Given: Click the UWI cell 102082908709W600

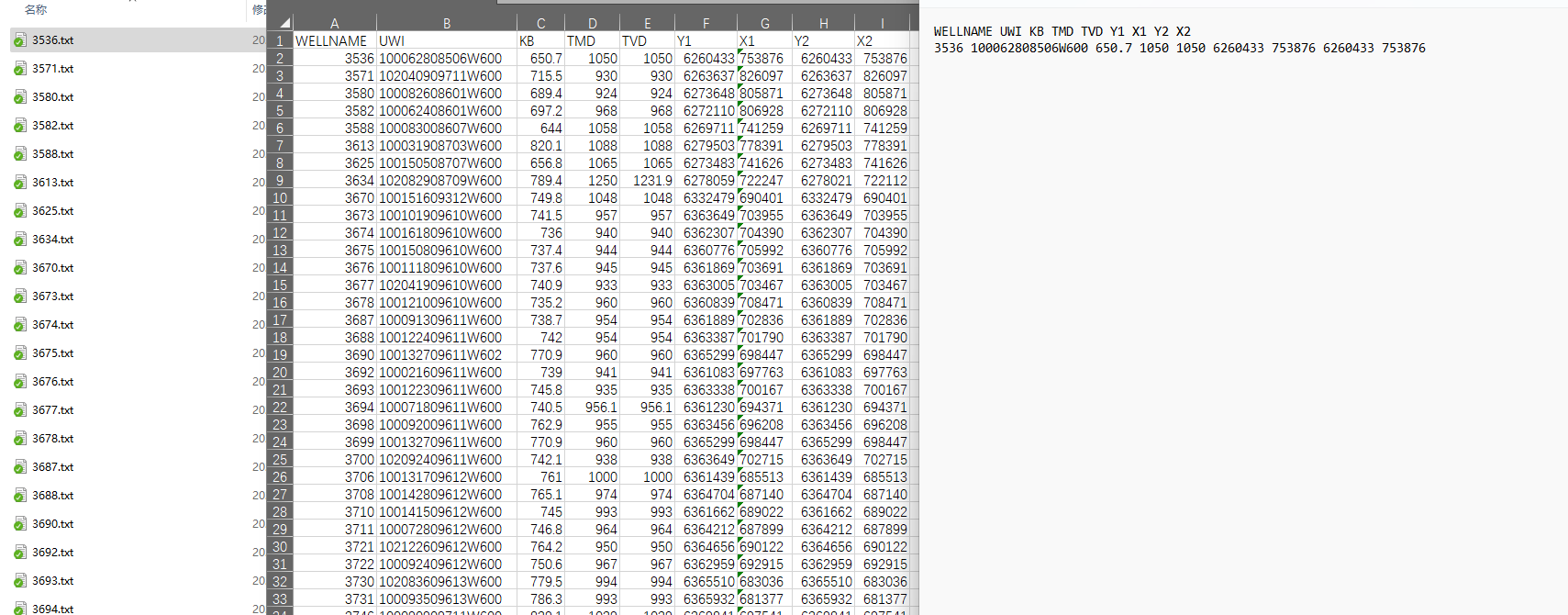Looking at the screenshot, I should [440, 181].
